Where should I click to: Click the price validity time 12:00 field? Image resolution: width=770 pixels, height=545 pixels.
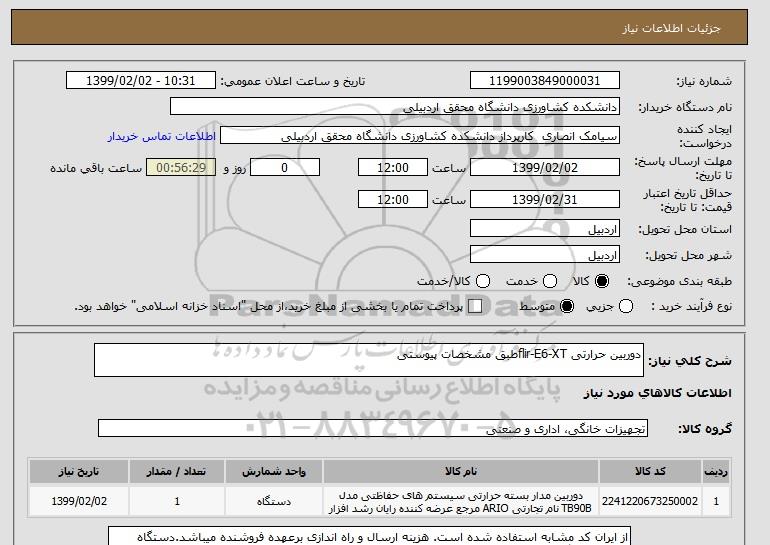393,199
